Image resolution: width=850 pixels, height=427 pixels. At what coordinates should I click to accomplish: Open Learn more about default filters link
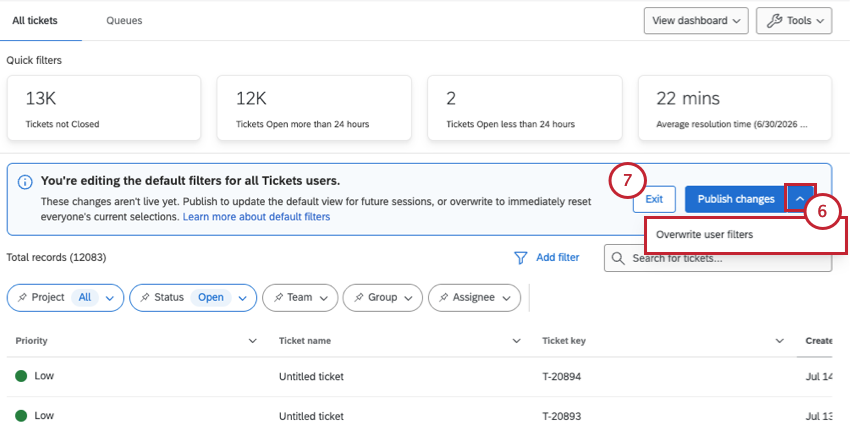[256, 217]
